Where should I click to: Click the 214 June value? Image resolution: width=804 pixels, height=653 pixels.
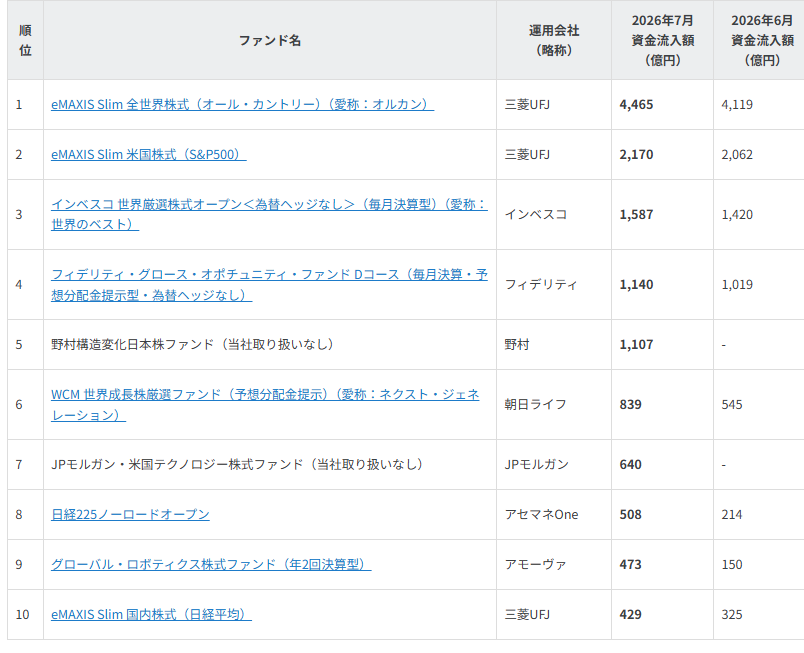click(732, 515)
